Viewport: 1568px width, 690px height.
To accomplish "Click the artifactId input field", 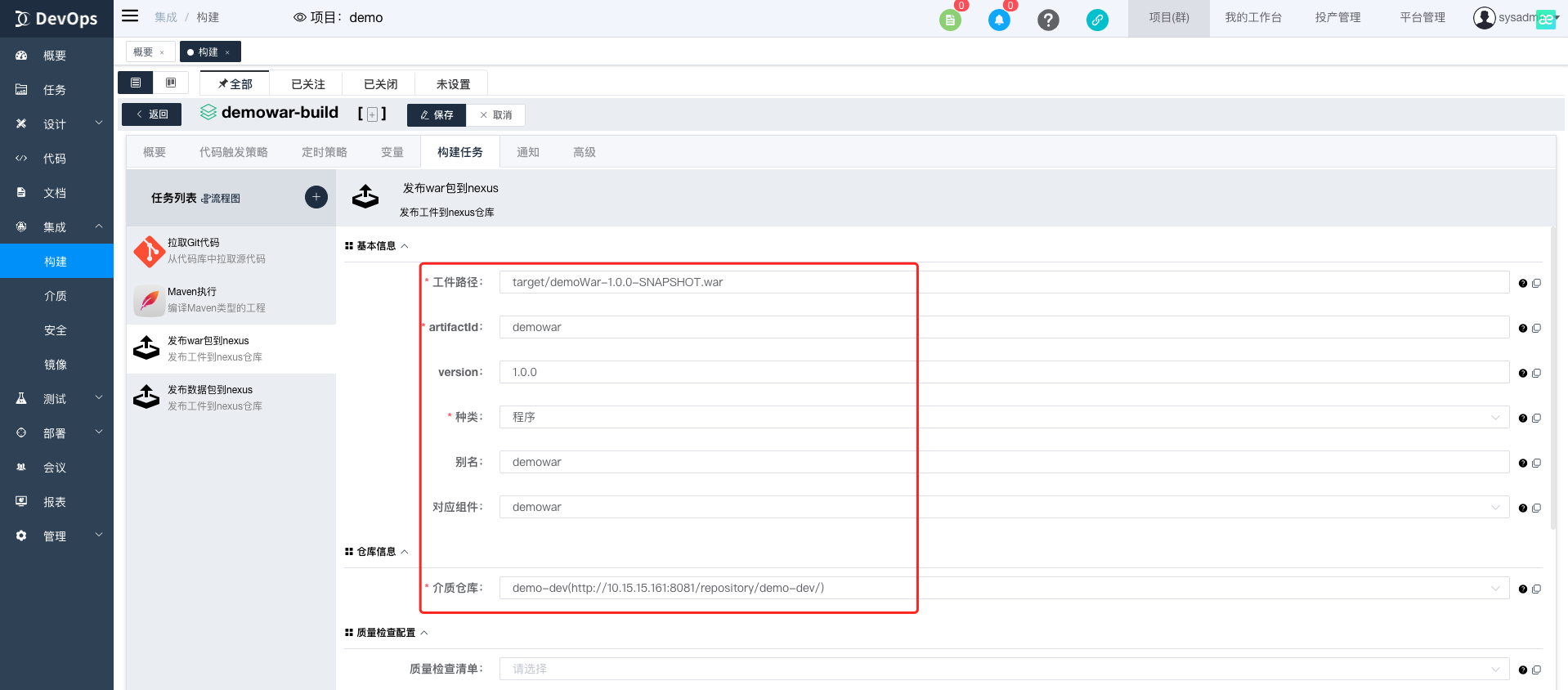I will click(1004, 327).
